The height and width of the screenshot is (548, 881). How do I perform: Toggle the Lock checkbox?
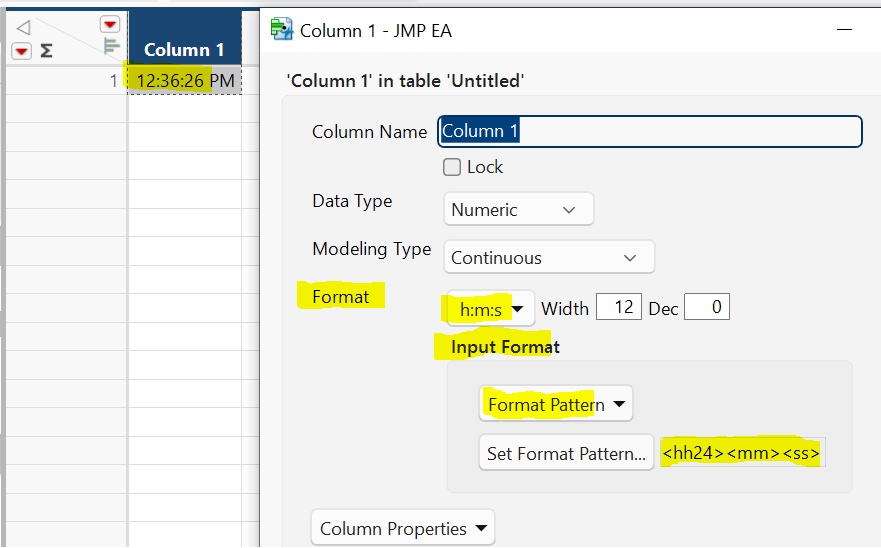452,167
